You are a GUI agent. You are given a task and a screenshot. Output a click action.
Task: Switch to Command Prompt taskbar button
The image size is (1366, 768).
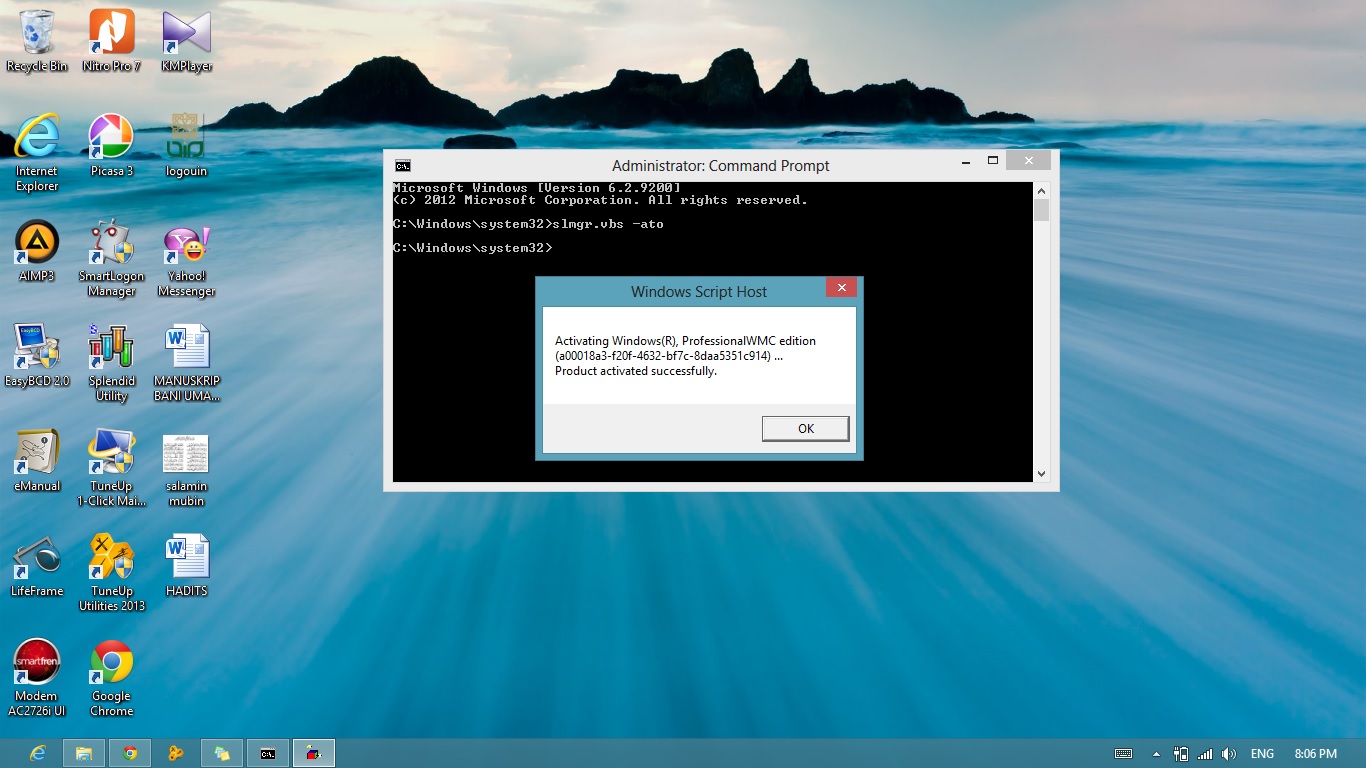(268, 753)
